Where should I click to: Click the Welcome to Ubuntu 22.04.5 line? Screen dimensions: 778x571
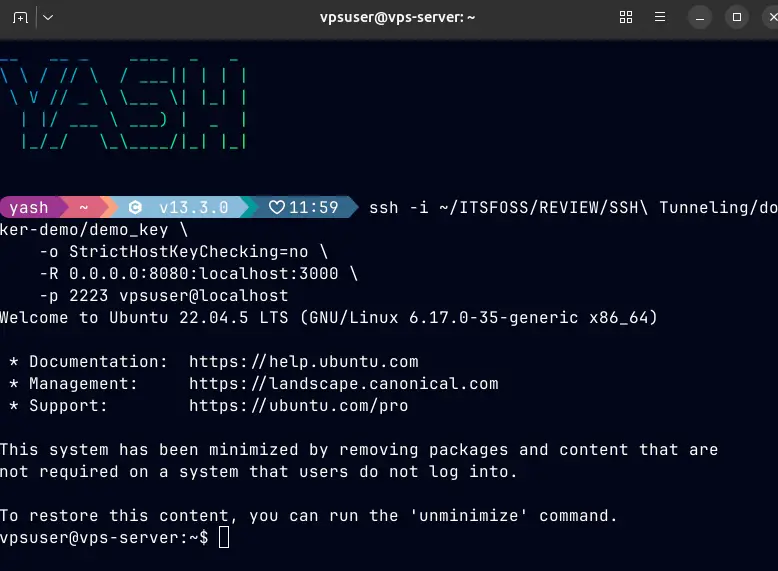pyautogui.click(x=328, y=318)
